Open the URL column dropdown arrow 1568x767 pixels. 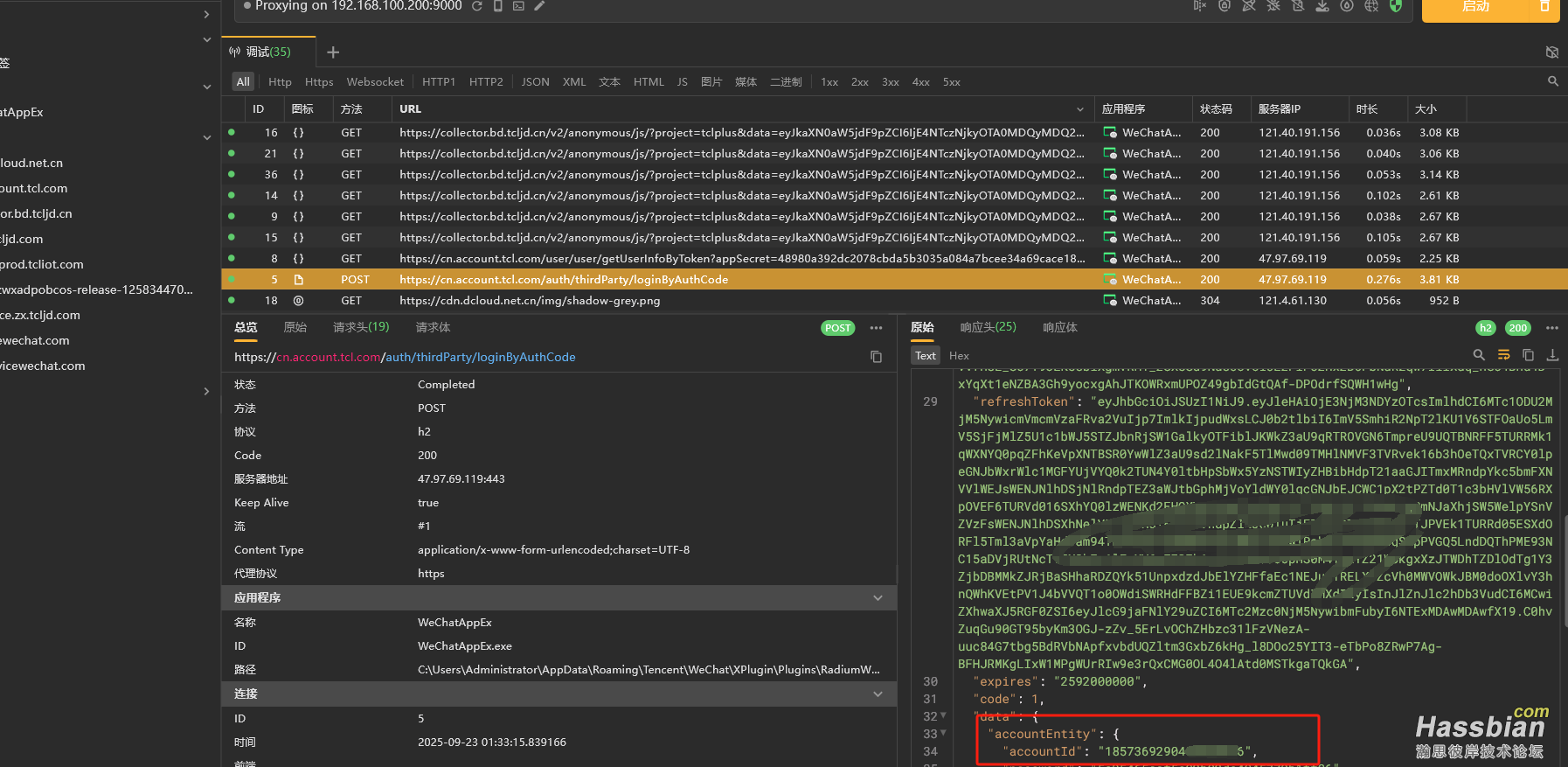coord(1080,109)
